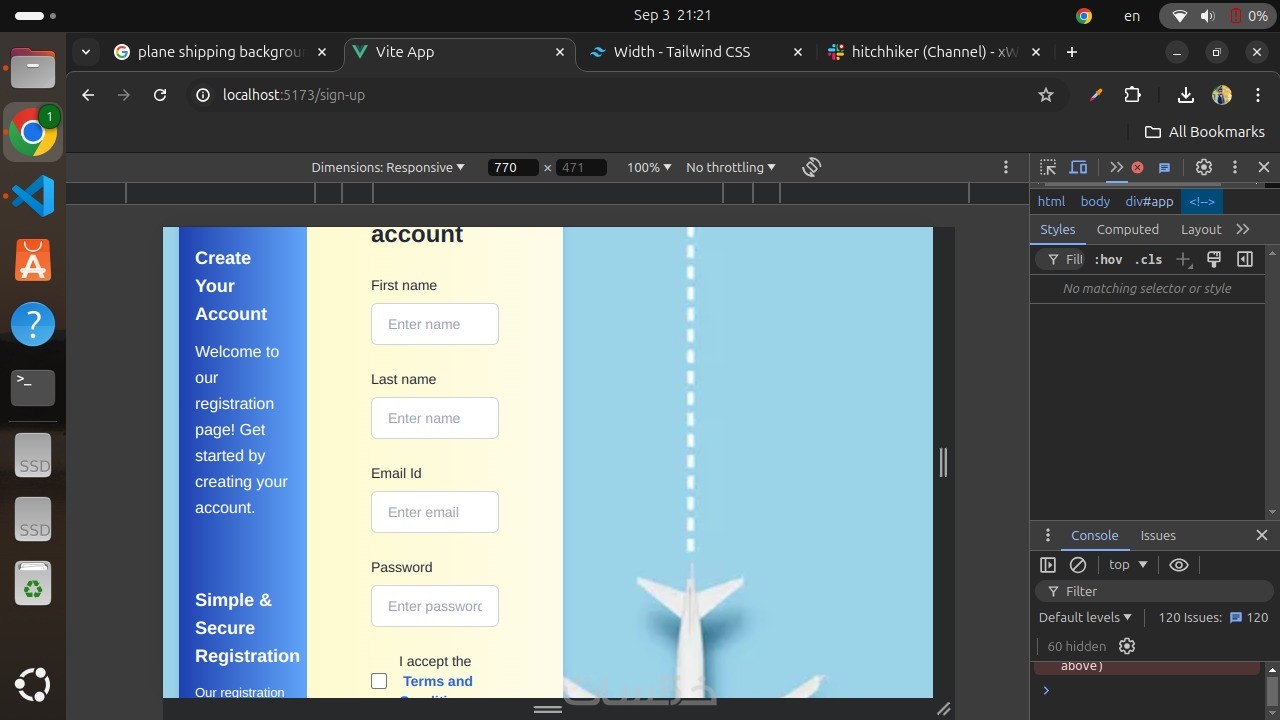Open the 120 issues link in console
The image size is (1280, 720).
pos(1213,617)
